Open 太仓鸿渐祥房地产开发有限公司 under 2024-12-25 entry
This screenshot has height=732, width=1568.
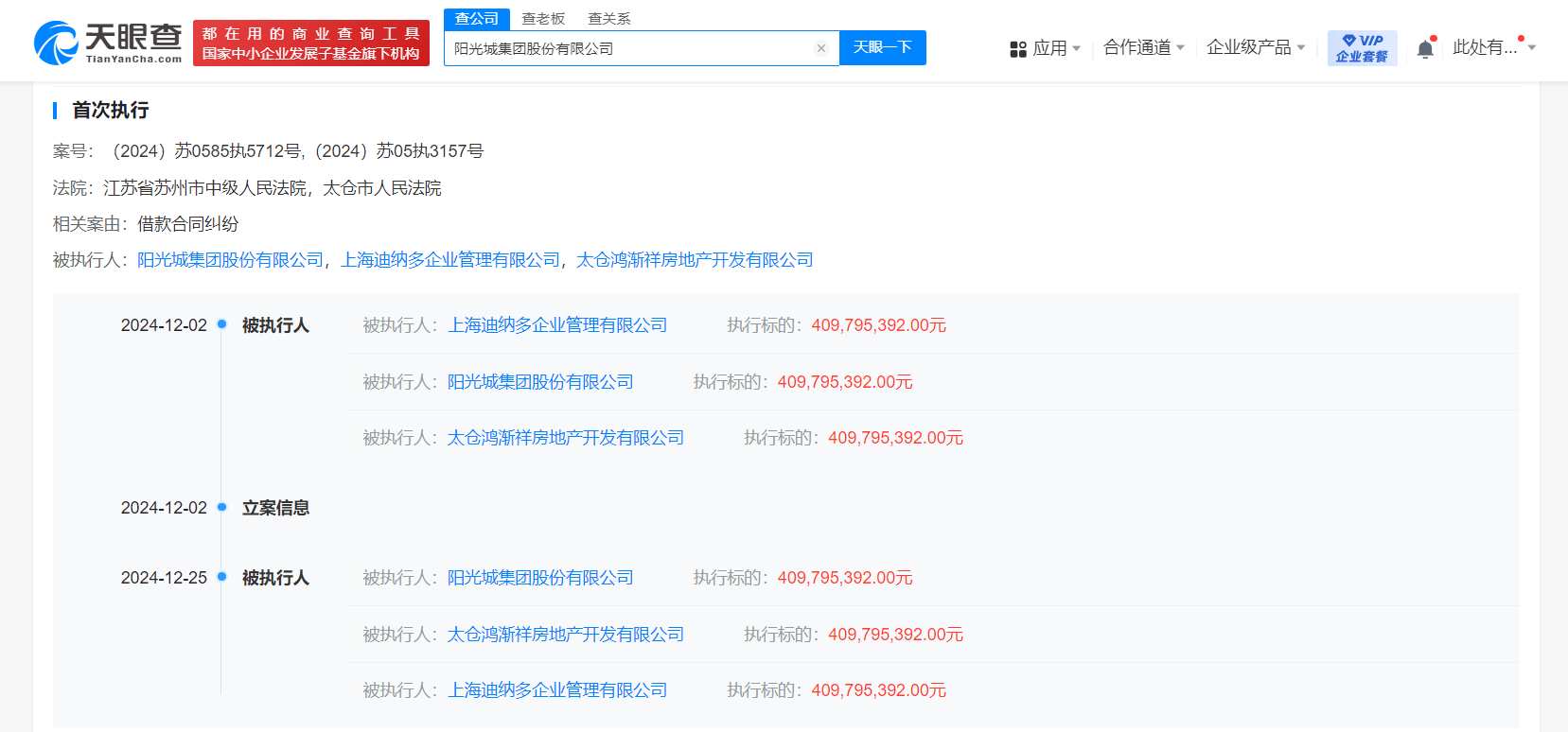pos(566,635)
